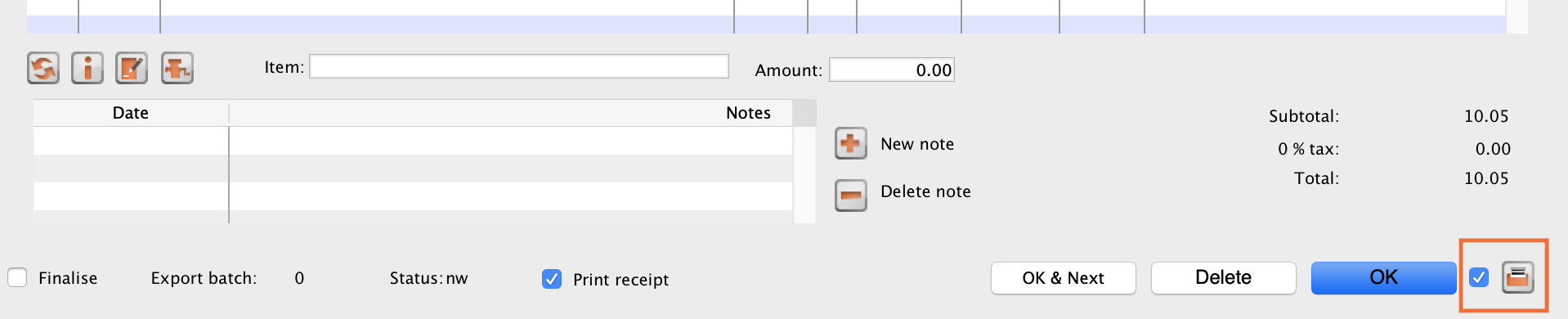The width and height of the screenshot is (1568, 319).
Task: Select the first empty notes table row
Action: coord(413,141)
